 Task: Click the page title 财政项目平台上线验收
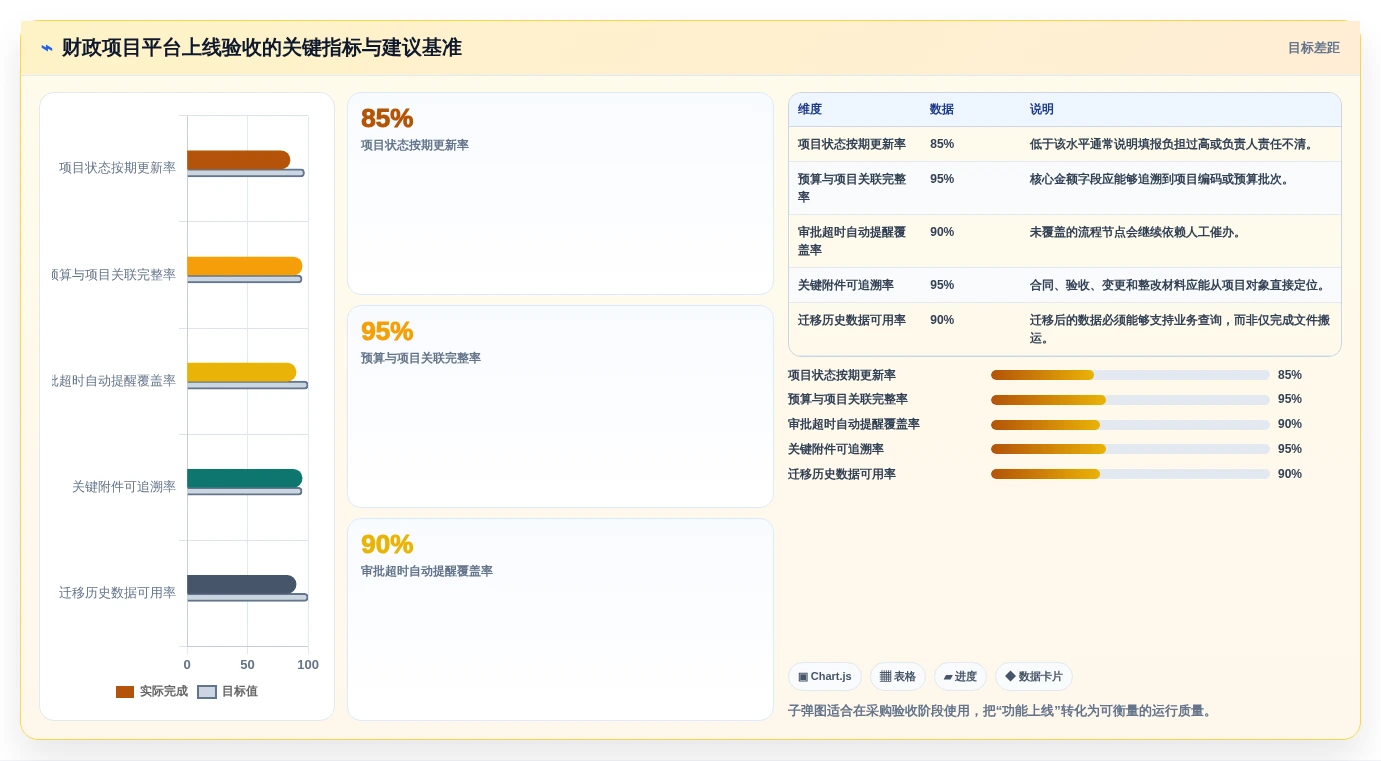click(x=262, y=48)
